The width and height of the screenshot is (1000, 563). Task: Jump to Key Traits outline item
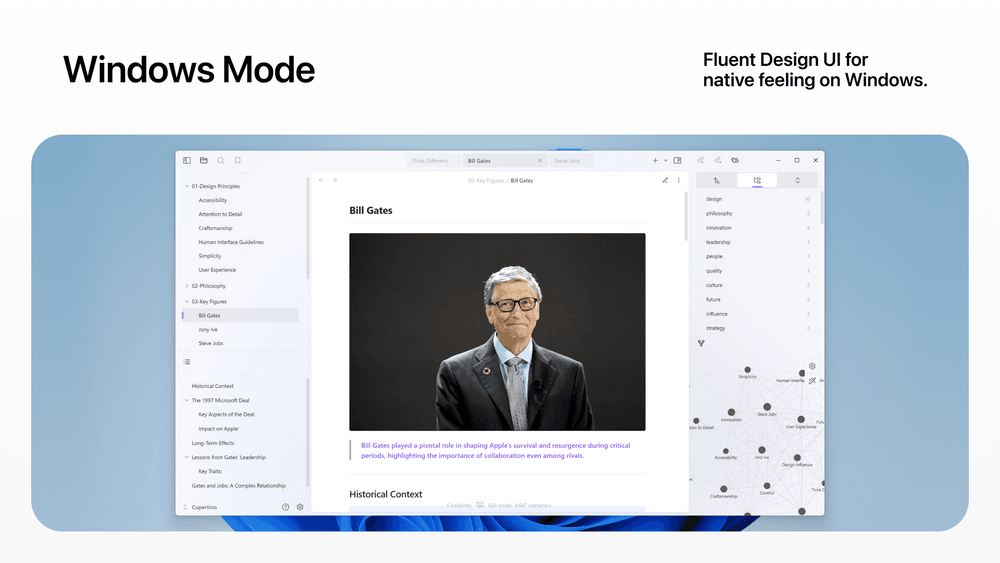click(x=210, y=471)
